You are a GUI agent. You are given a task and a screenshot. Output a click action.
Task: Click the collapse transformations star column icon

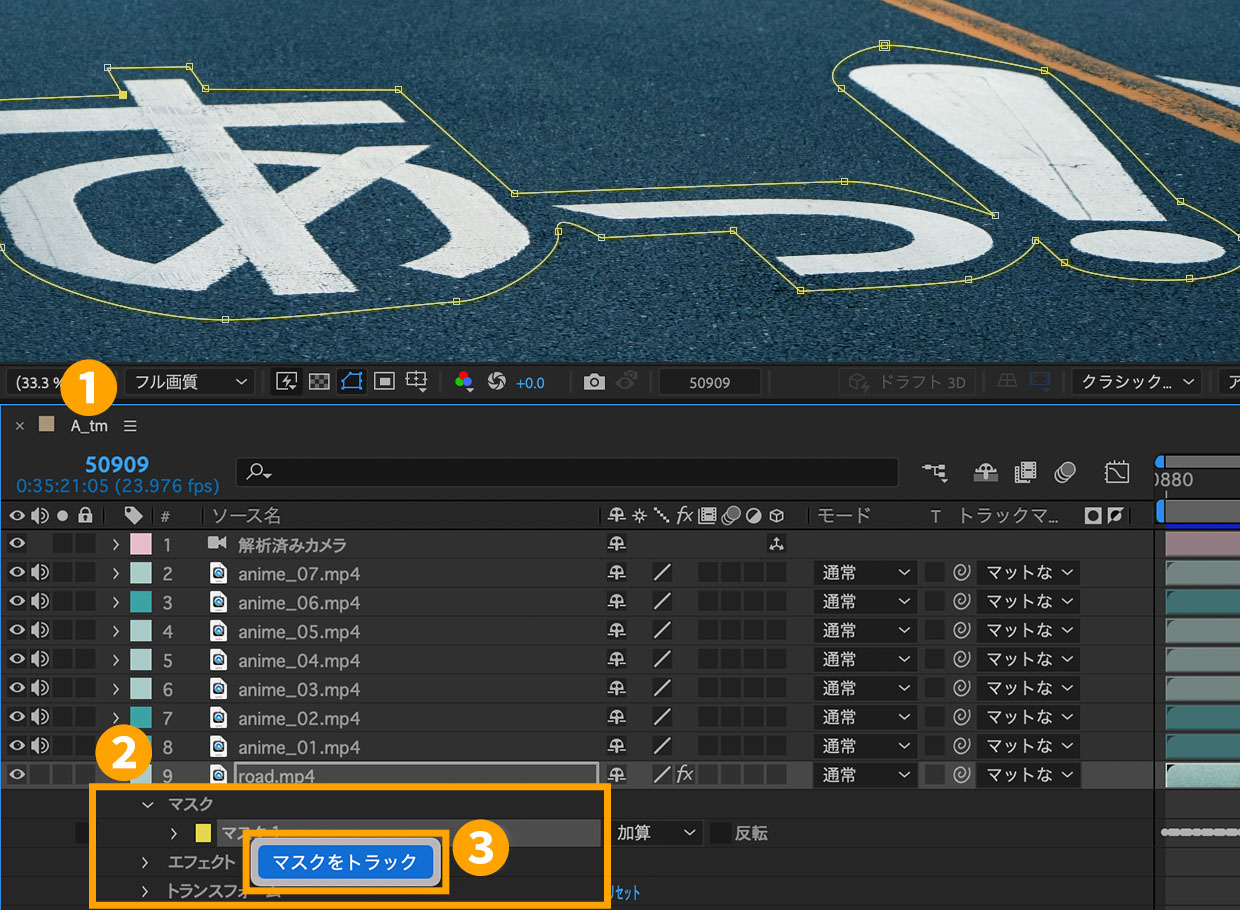pos(640,516)
